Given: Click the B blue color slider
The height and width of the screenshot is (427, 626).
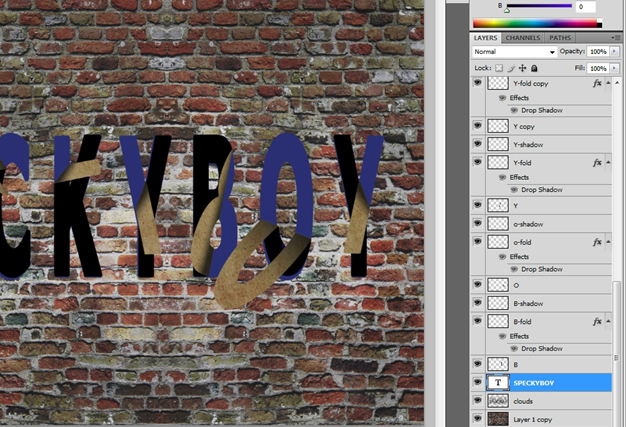Looking at the screenshot, I should click(x=539, y=6).
